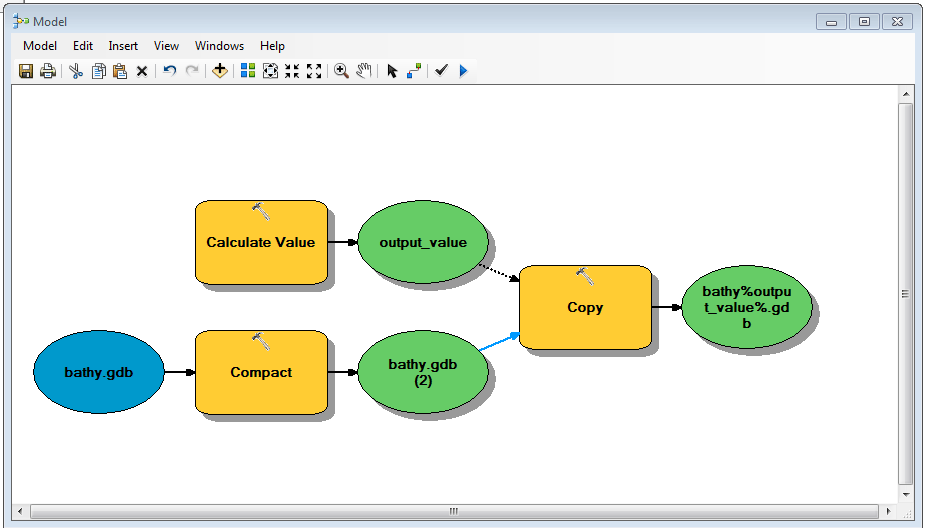Click the Print icon in toolbar

(47, 71)
